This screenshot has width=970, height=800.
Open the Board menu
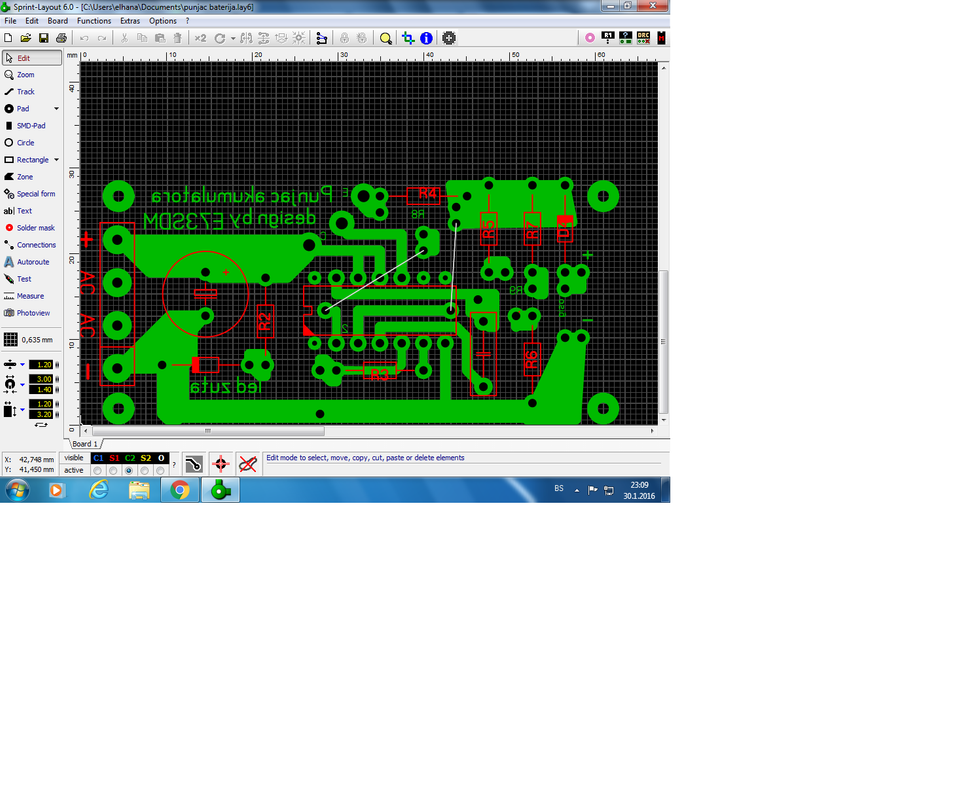[x=58, y=21]
